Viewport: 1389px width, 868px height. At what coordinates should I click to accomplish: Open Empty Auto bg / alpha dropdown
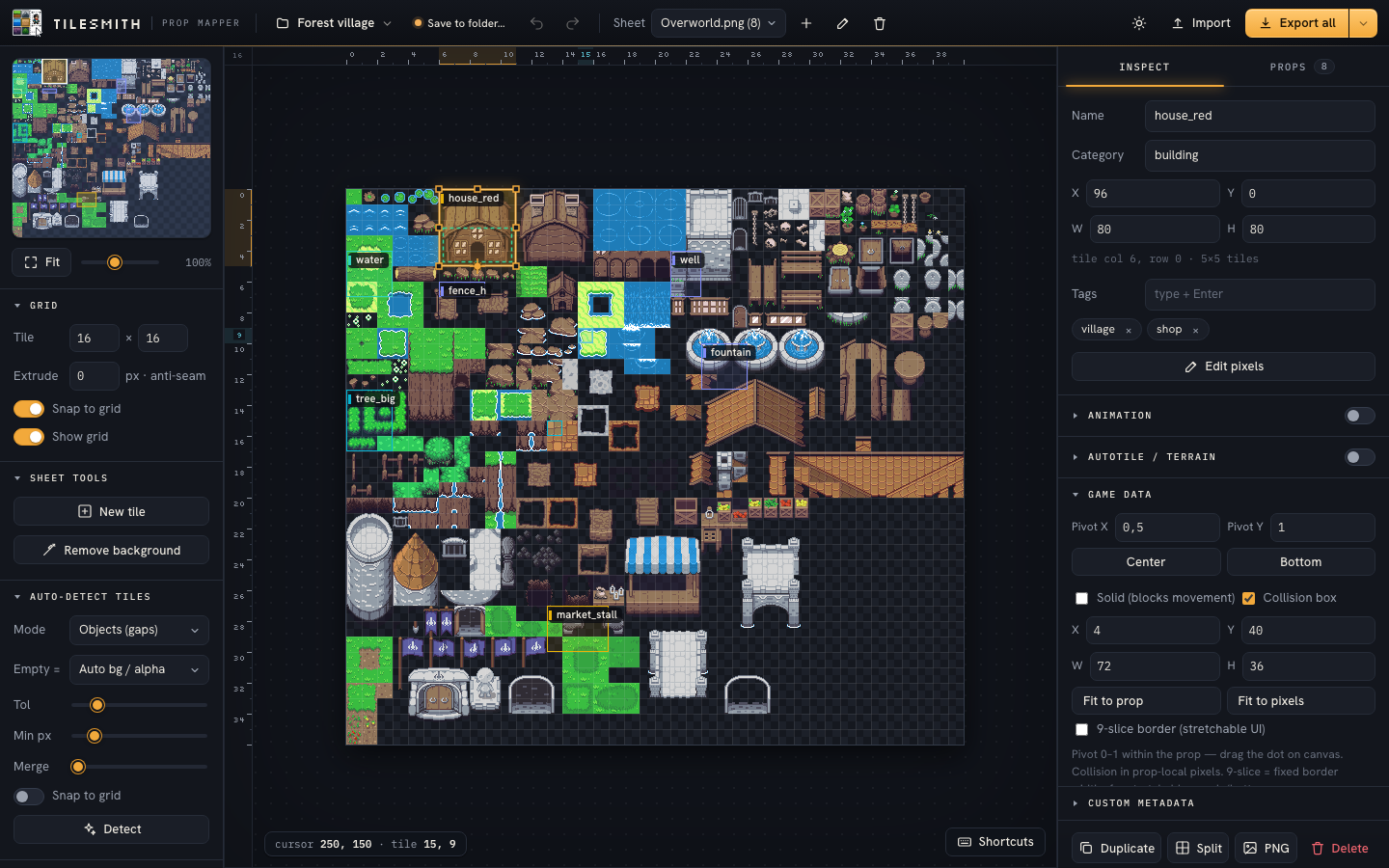click(x=139, y=669)
